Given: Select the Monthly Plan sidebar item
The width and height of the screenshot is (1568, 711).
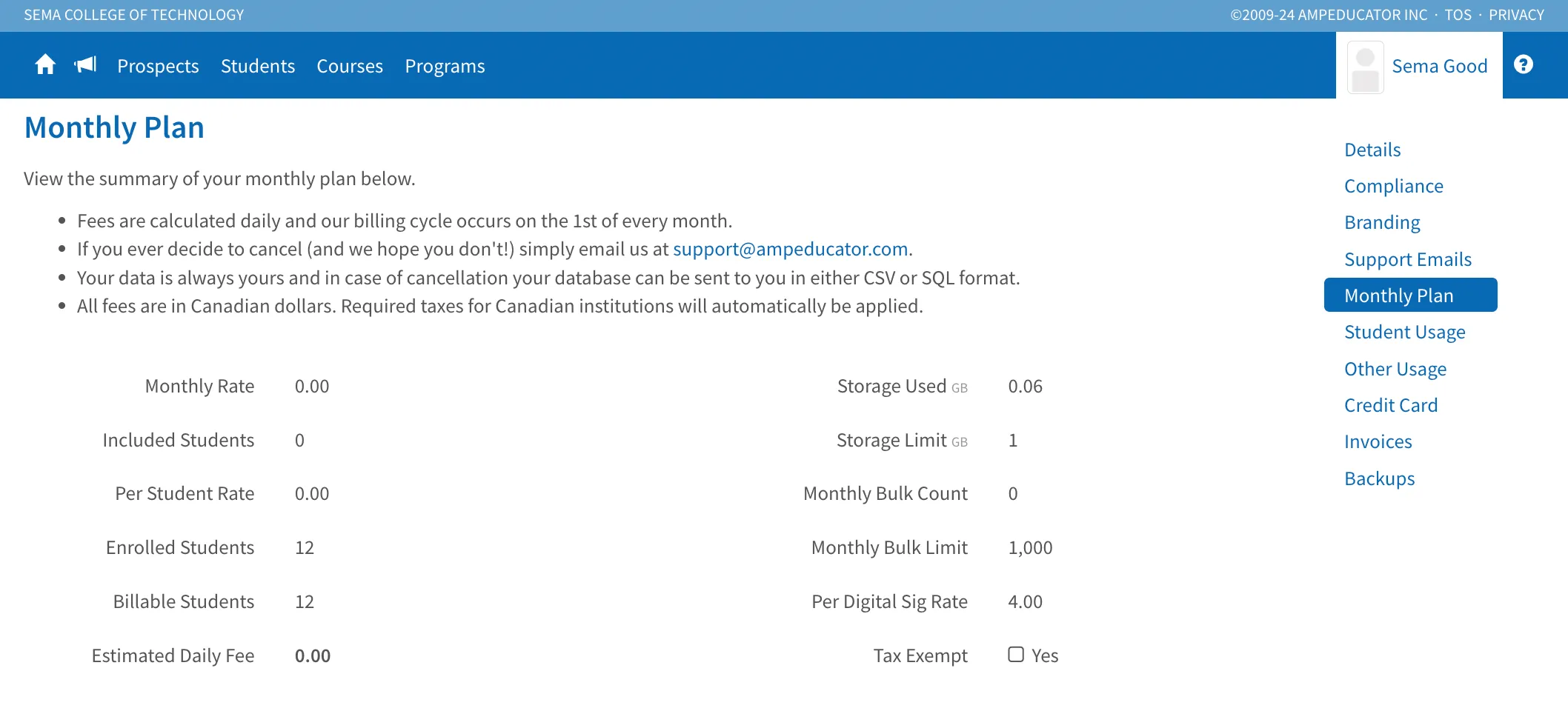Looking at the screenshot, I should pos(1410,295).
